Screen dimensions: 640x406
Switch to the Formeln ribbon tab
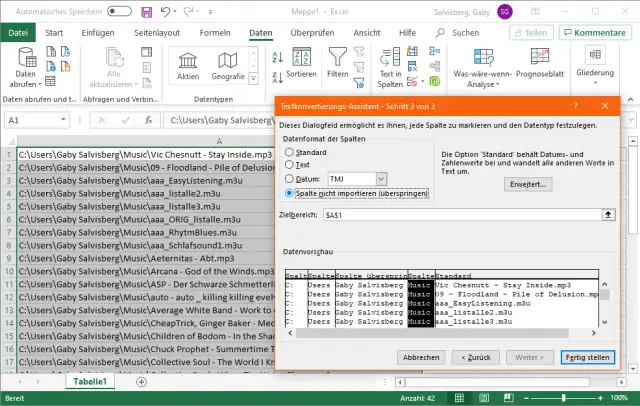(x=214, y=33)
